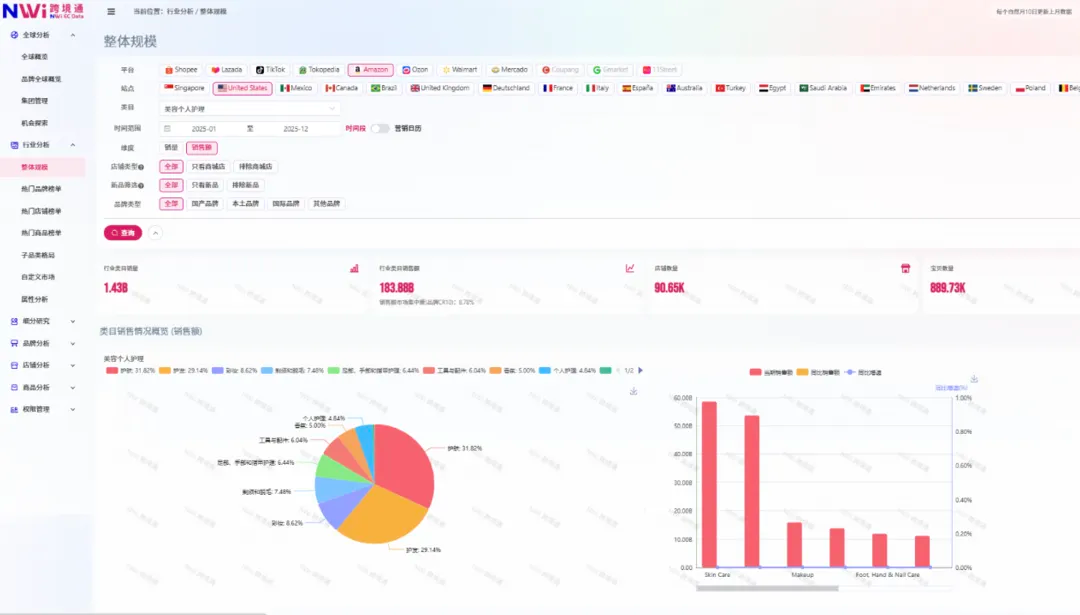Open the 类目 dropdown showing 美容个人护理
The image size is (1080, 615).
pyautogui.click(x=250, y=108)
